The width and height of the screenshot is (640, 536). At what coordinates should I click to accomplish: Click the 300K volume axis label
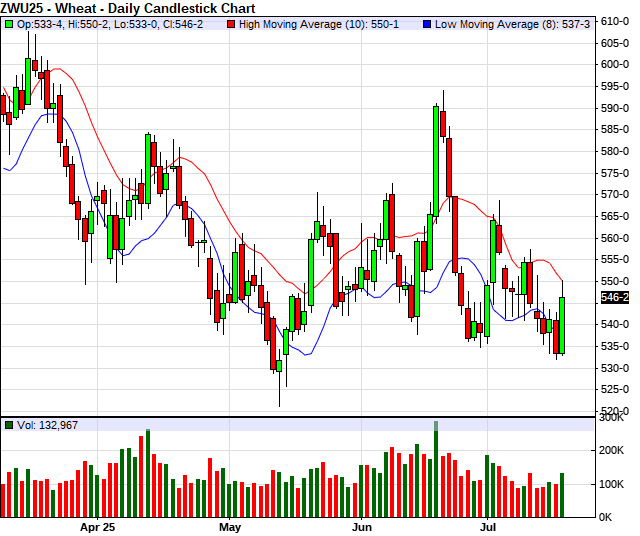612,418
